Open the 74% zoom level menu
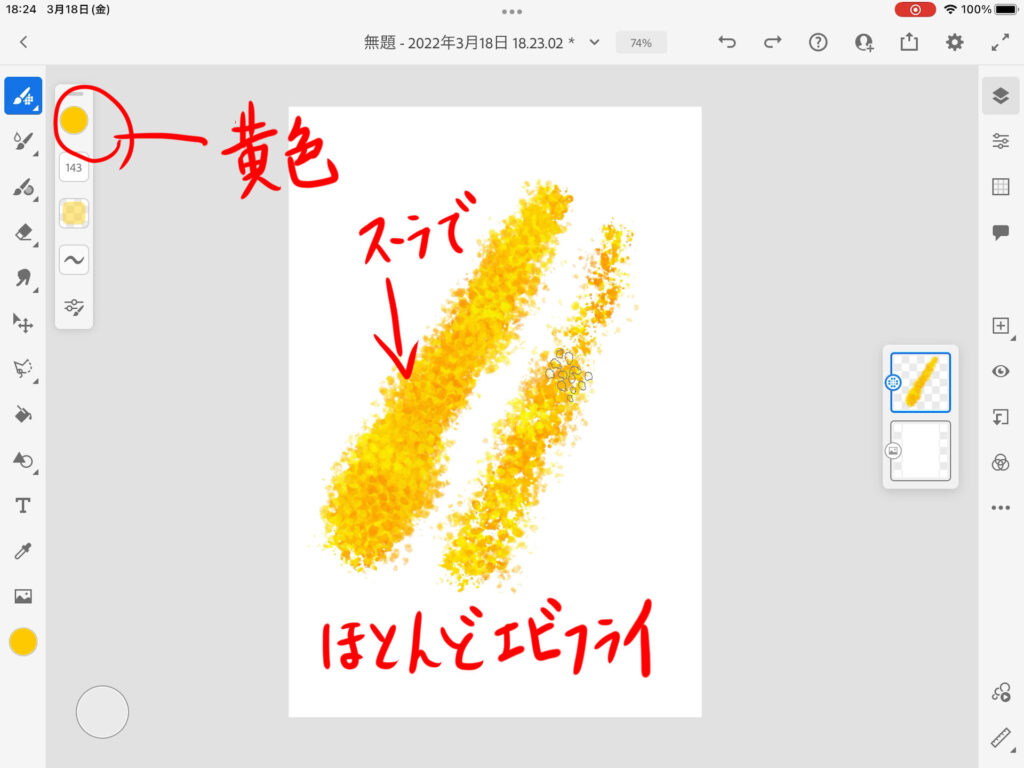This screenshot has height=768, width=1024. pyautogui.click(x=641, y=43)
